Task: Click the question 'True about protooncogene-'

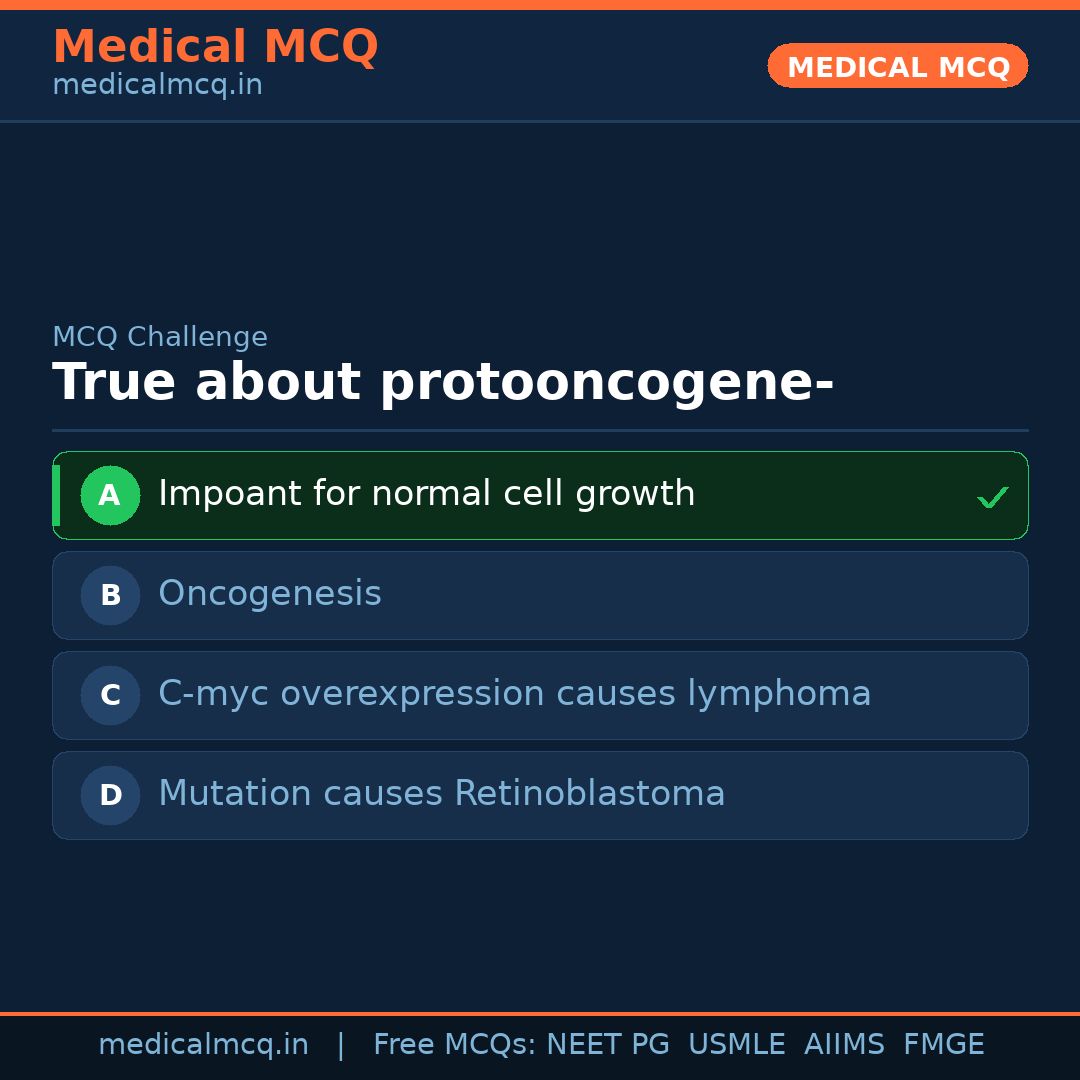Action: (443, 383)
